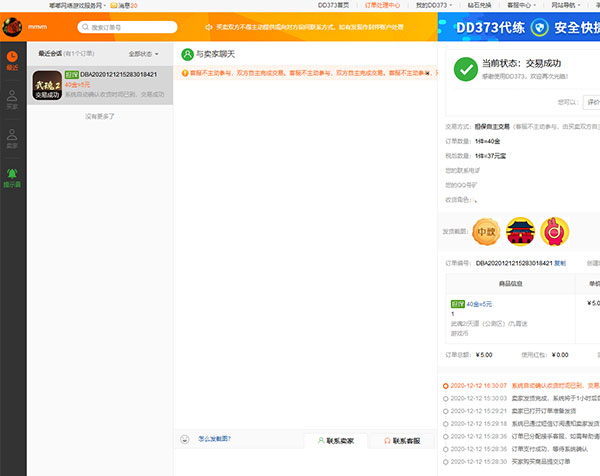Open the 中故 delivery screenshot thumbnail
The image size is (600, 476).
tap(486, 233)
